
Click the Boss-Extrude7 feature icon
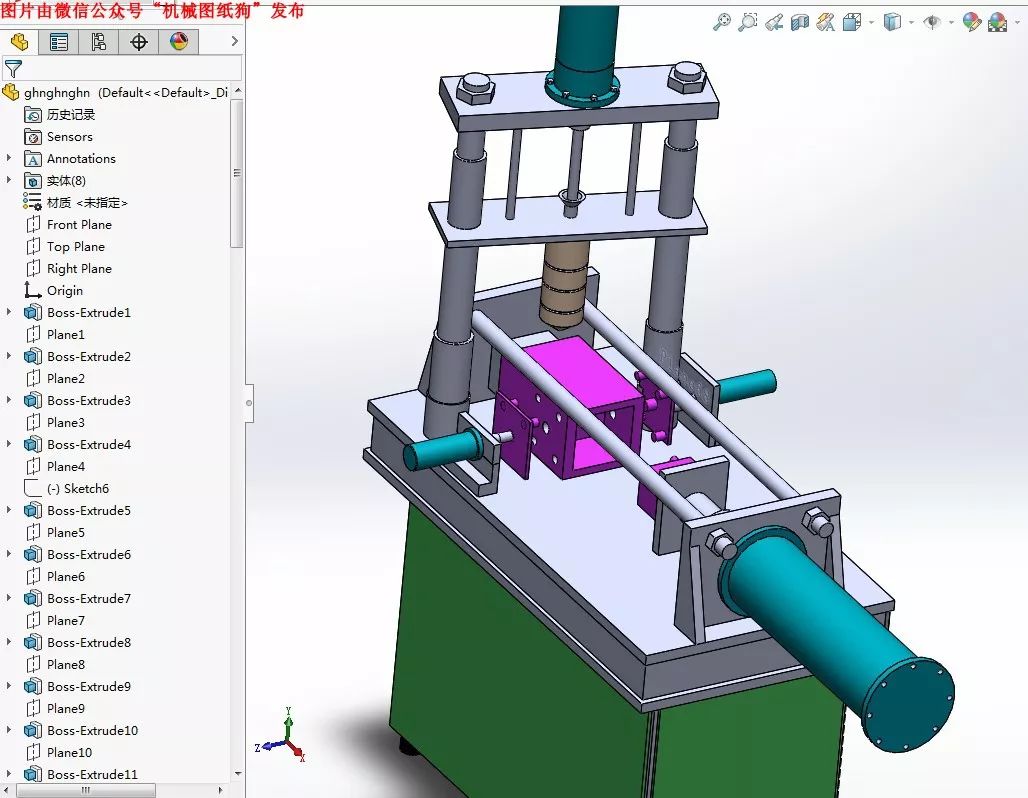coord(33,598)
